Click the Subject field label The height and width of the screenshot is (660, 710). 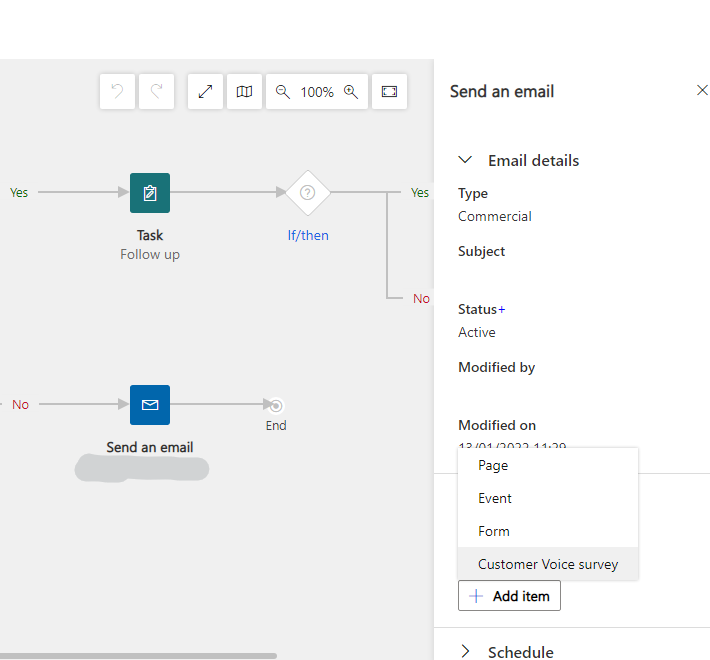click(x=481, y=251)
